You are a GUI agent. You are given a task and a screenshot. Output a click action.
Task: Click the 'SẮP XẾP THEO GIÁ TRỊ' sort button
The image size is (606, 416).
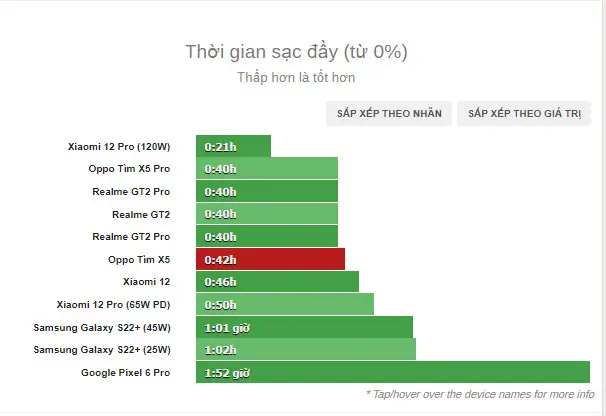(524, 114)
